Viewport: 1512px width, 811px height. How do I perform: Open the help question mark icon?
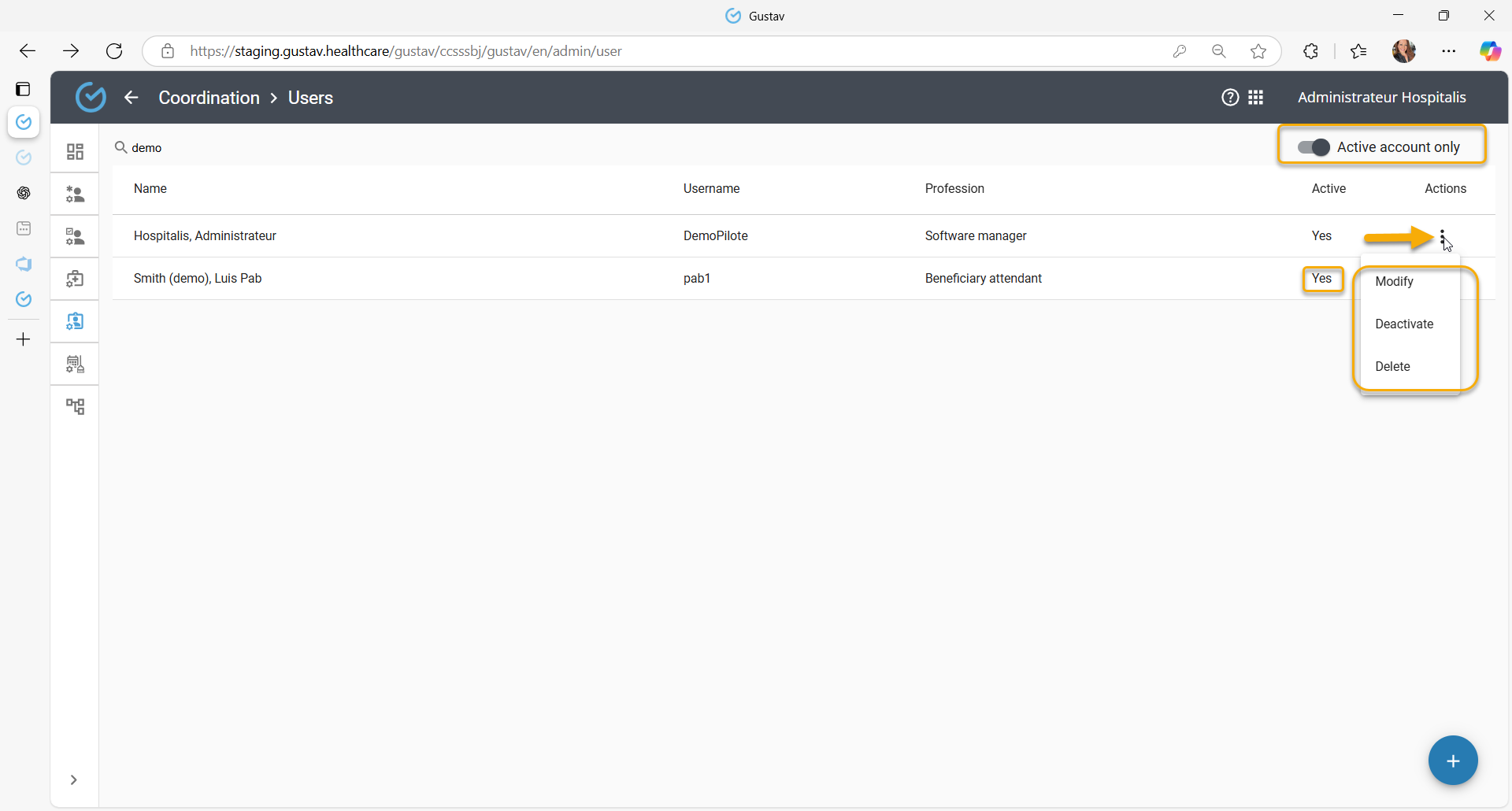[x=1230, y=98]
